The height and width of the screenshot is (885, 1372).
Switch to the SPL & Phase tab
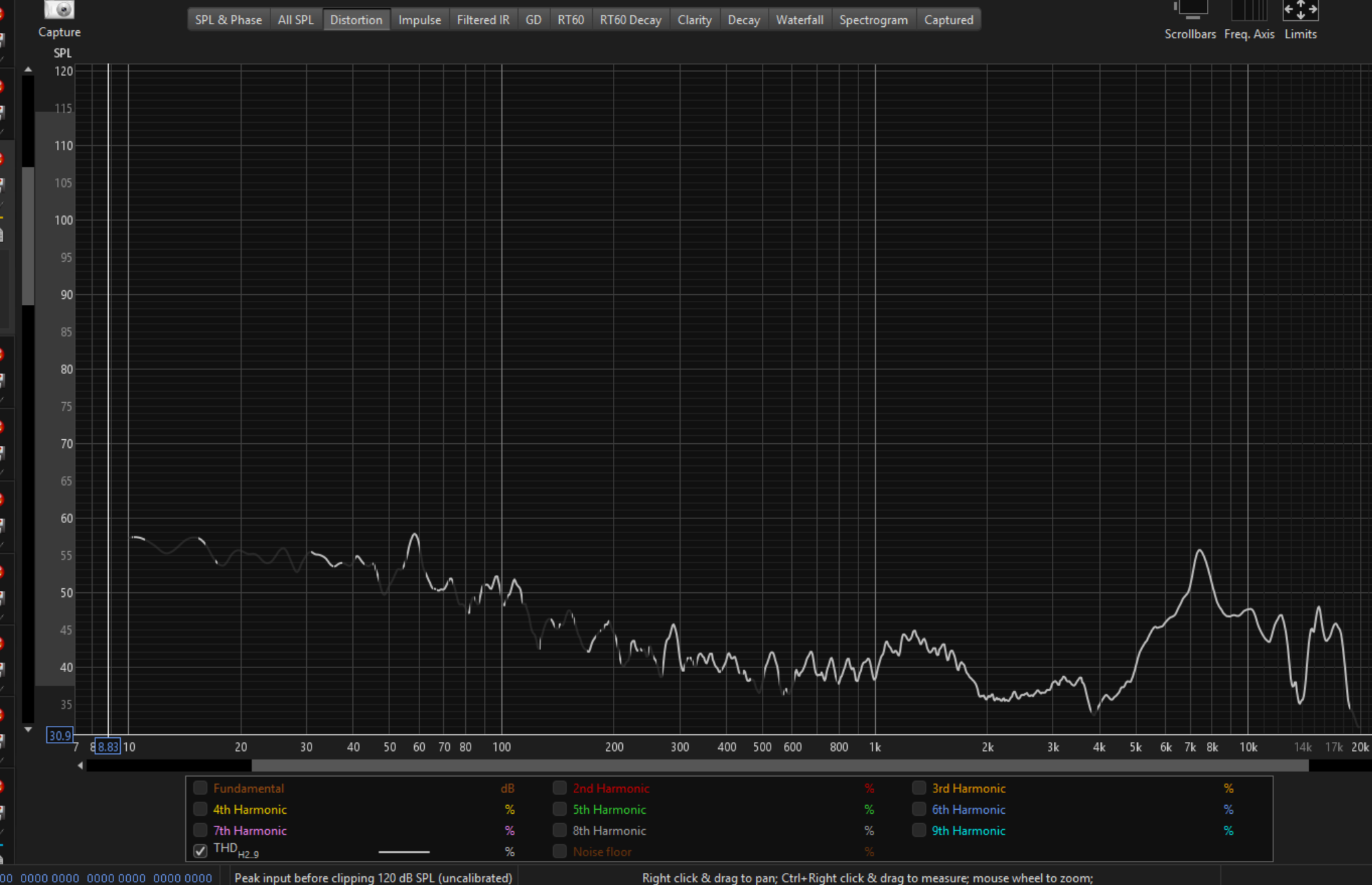click(228, 19)
